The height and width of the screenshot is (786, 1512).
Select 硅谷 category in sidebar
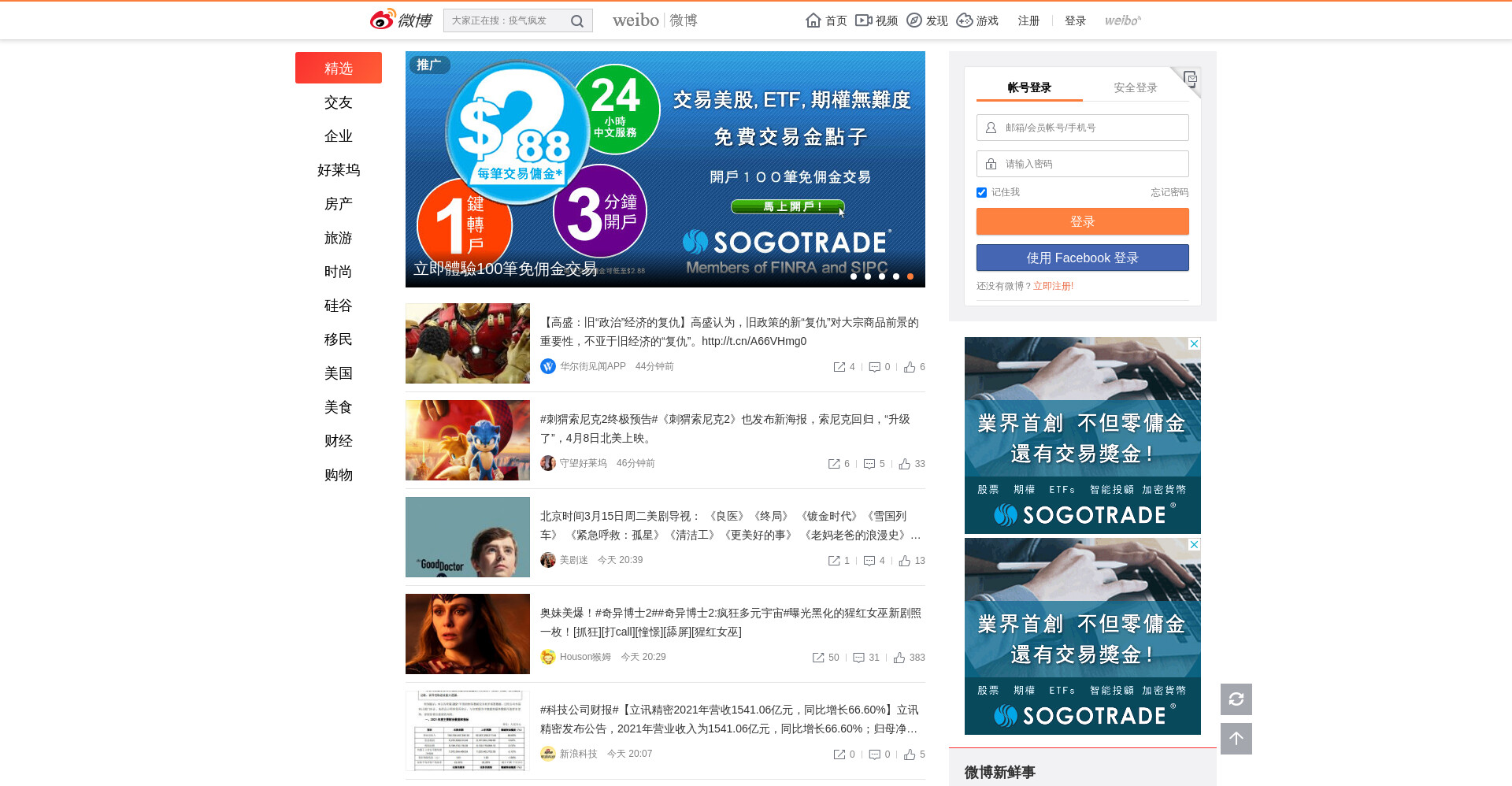tap(339, 306)
